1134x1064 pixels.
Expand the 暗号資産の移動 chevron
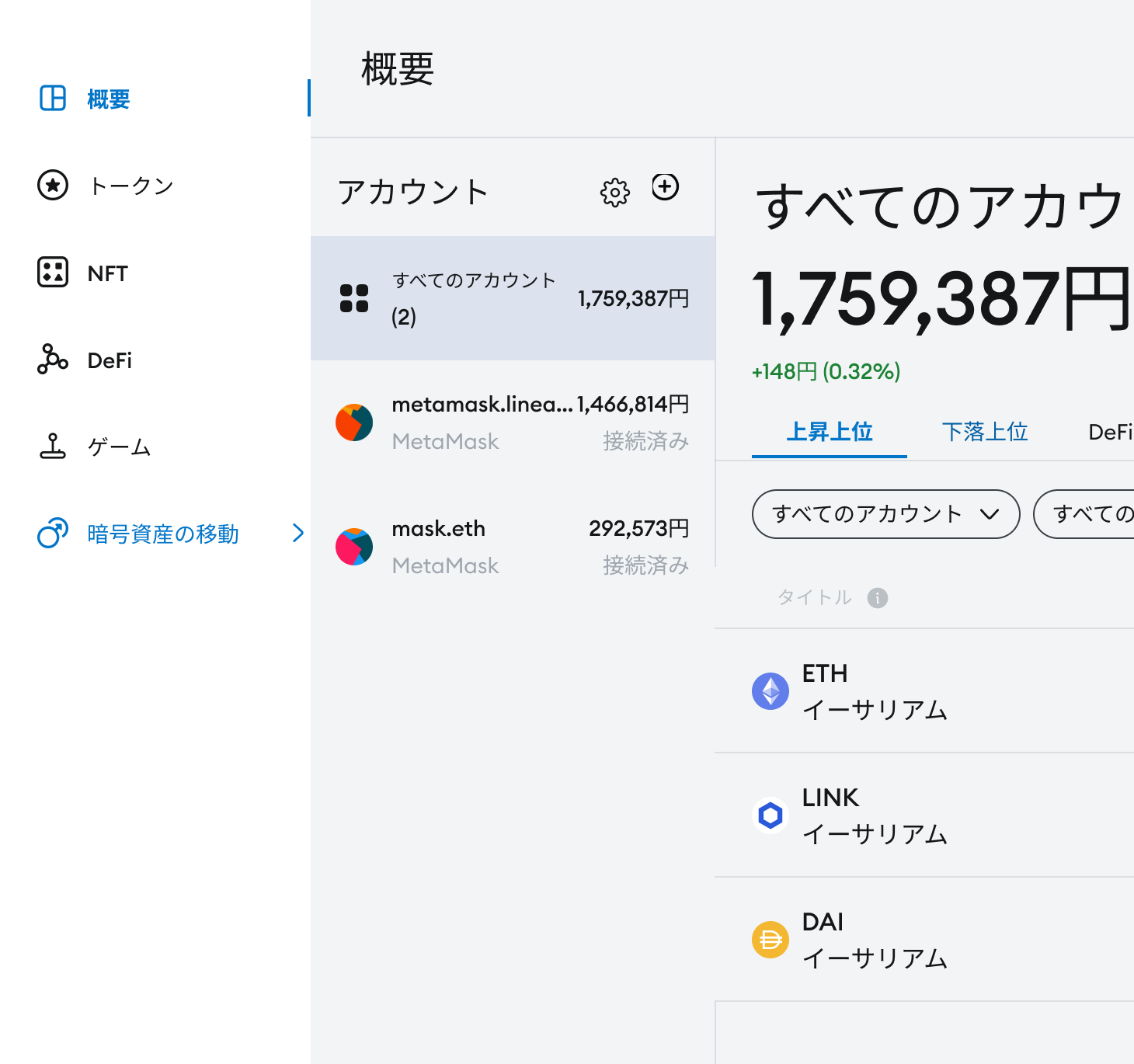tap(299, 534)
